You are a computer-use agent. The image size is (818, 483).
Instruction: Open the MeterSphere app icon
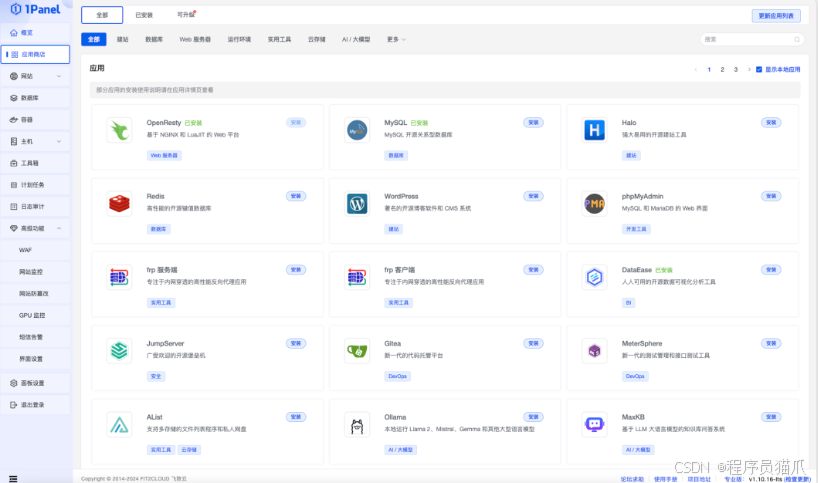tap(594, 351)
